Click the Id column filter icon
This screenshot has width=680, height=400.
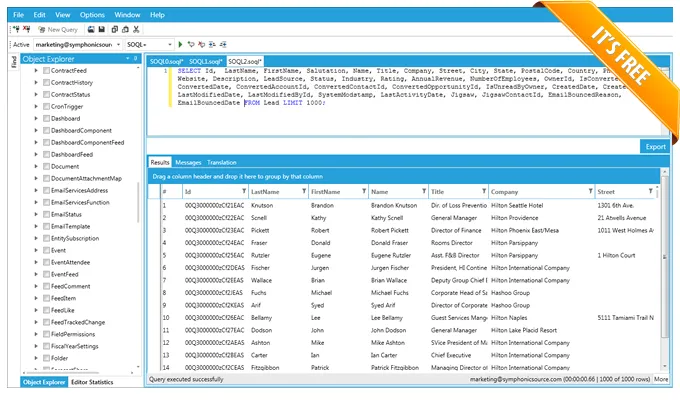(244, 191)
